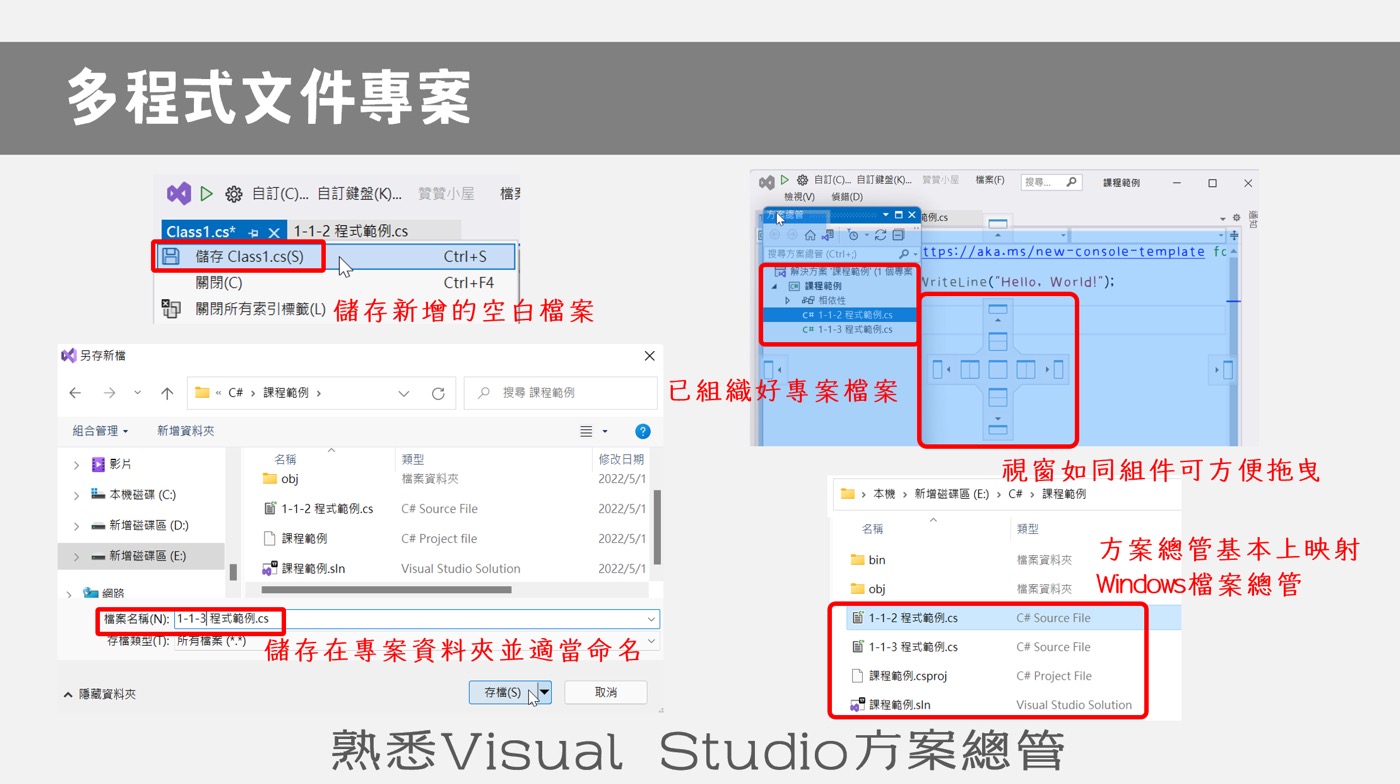Click 隱藏資料夾 toggle
Viewport: 1400px width, 784px height.
coord(100,694)
